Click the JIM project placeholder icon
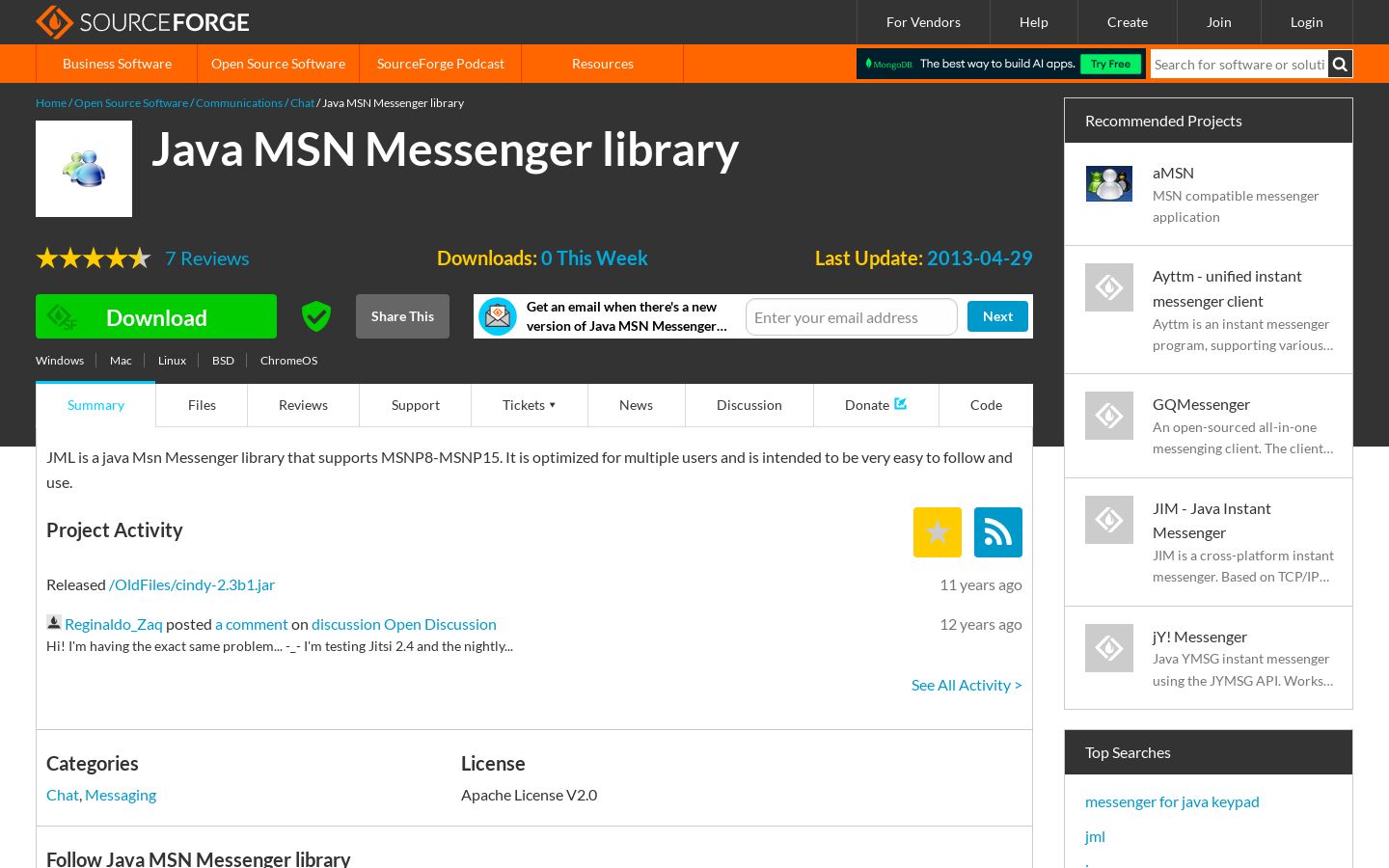The width and height of the screenshot is (1389, 868). click(1109, 520)
